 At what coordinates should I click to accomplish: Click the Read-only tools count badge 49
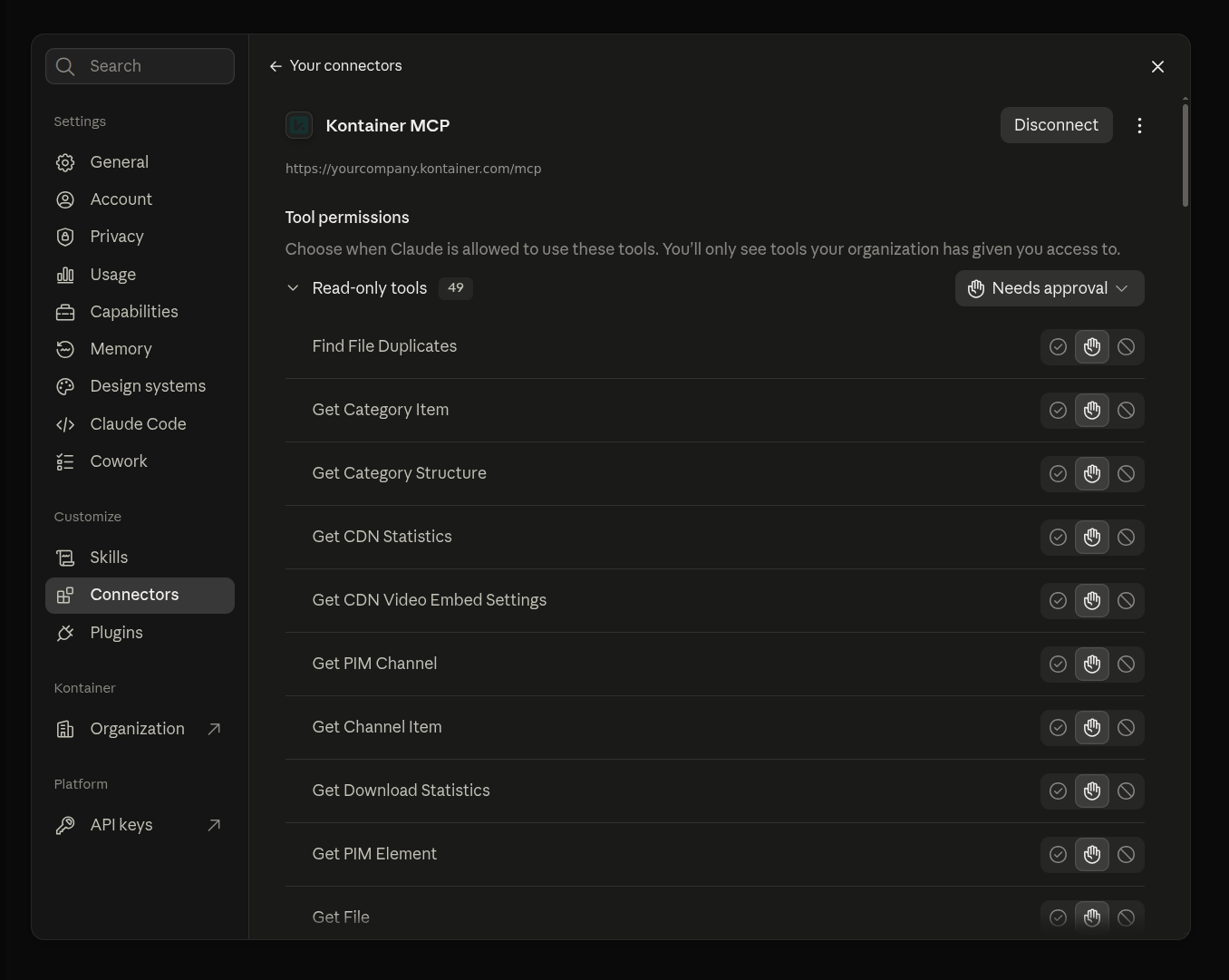click(x=456, y=288)
